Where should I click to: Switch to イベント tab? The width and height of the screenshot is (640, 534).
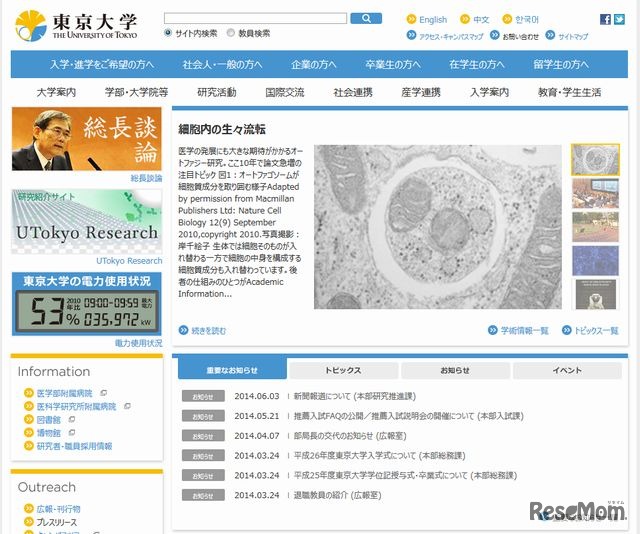[x=567, y=370]
